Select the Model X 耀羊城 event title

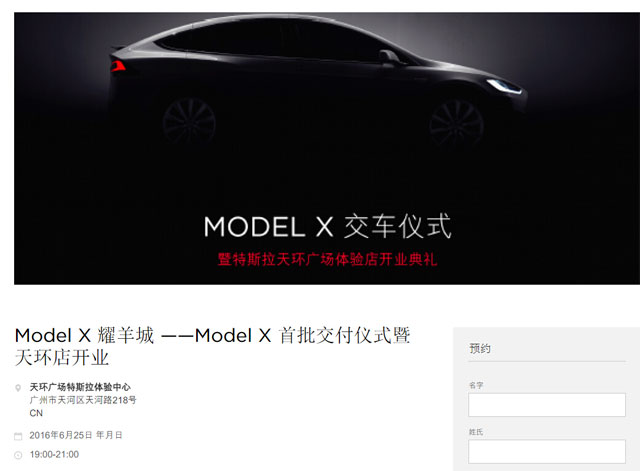[x=212, y=347]
